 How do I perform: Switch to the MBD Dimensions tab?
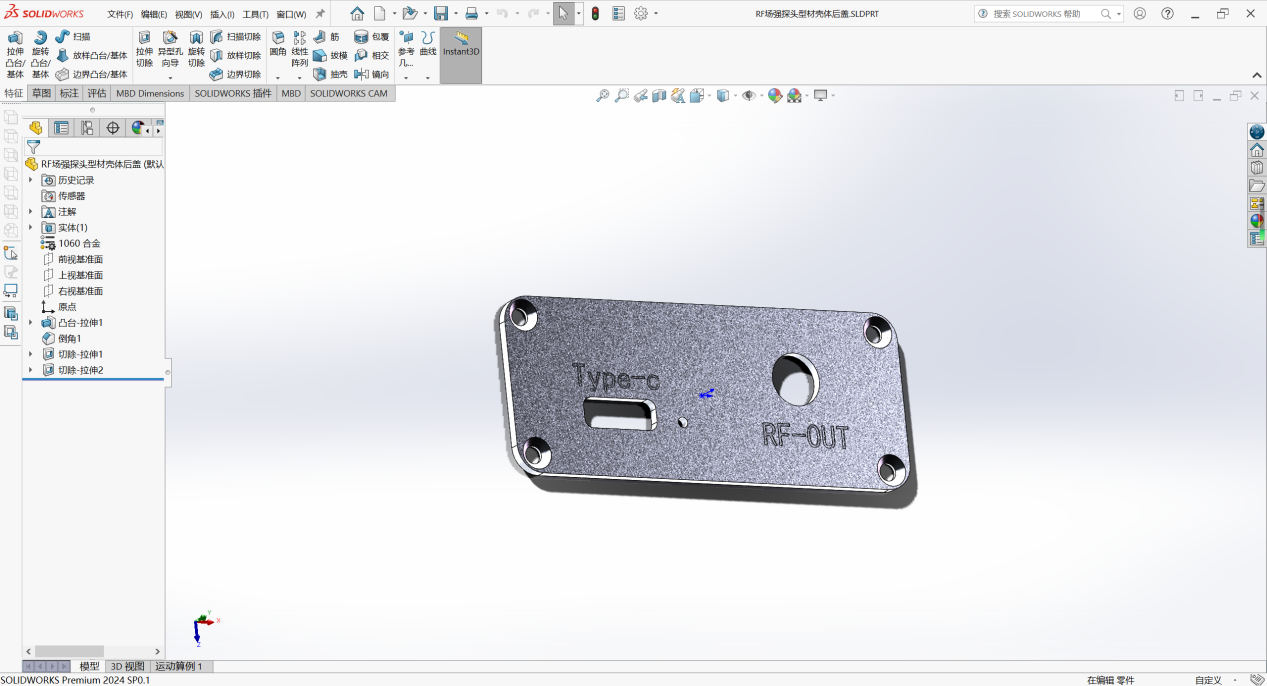point(150,93)
